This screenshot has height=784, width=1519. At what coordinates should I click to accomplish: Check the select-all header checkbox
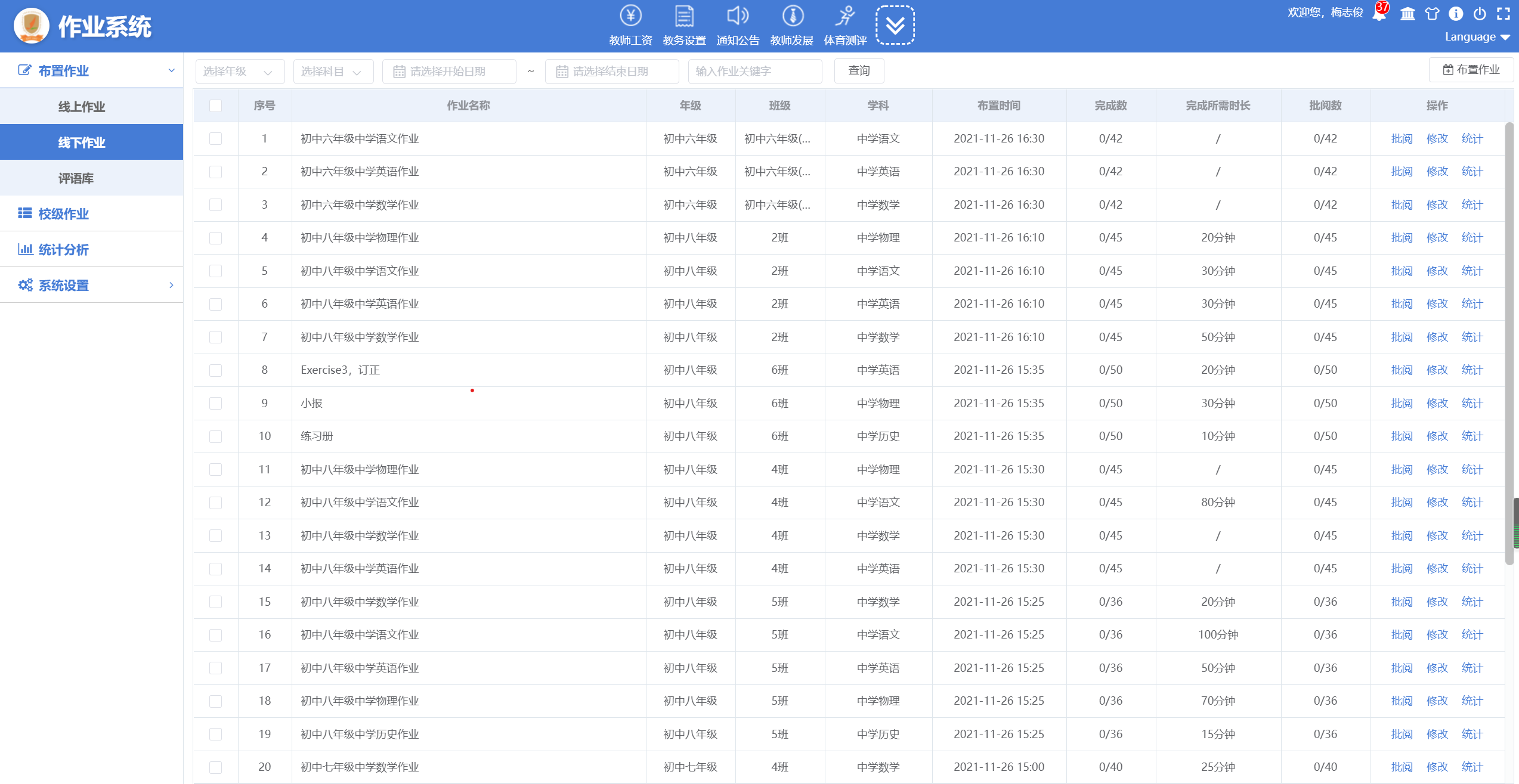click(x=215, y=106)
